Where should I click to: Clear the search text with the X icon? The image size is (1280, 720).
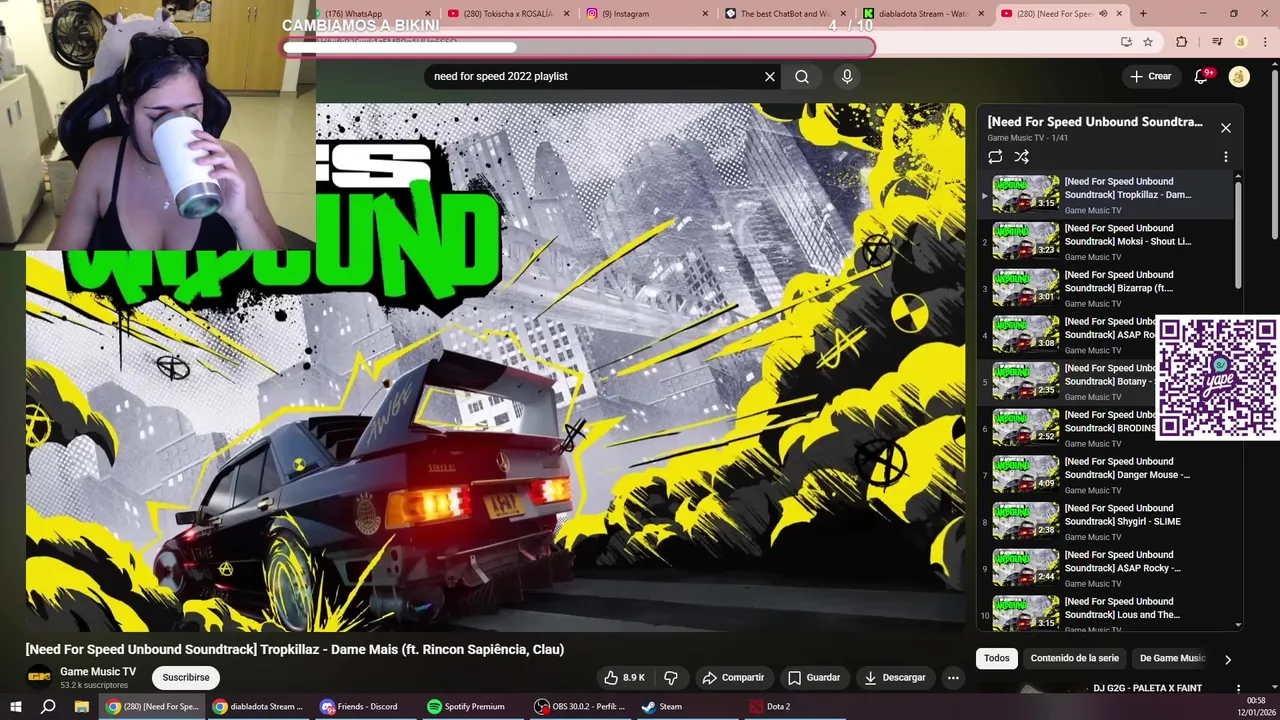pos(770,76)
